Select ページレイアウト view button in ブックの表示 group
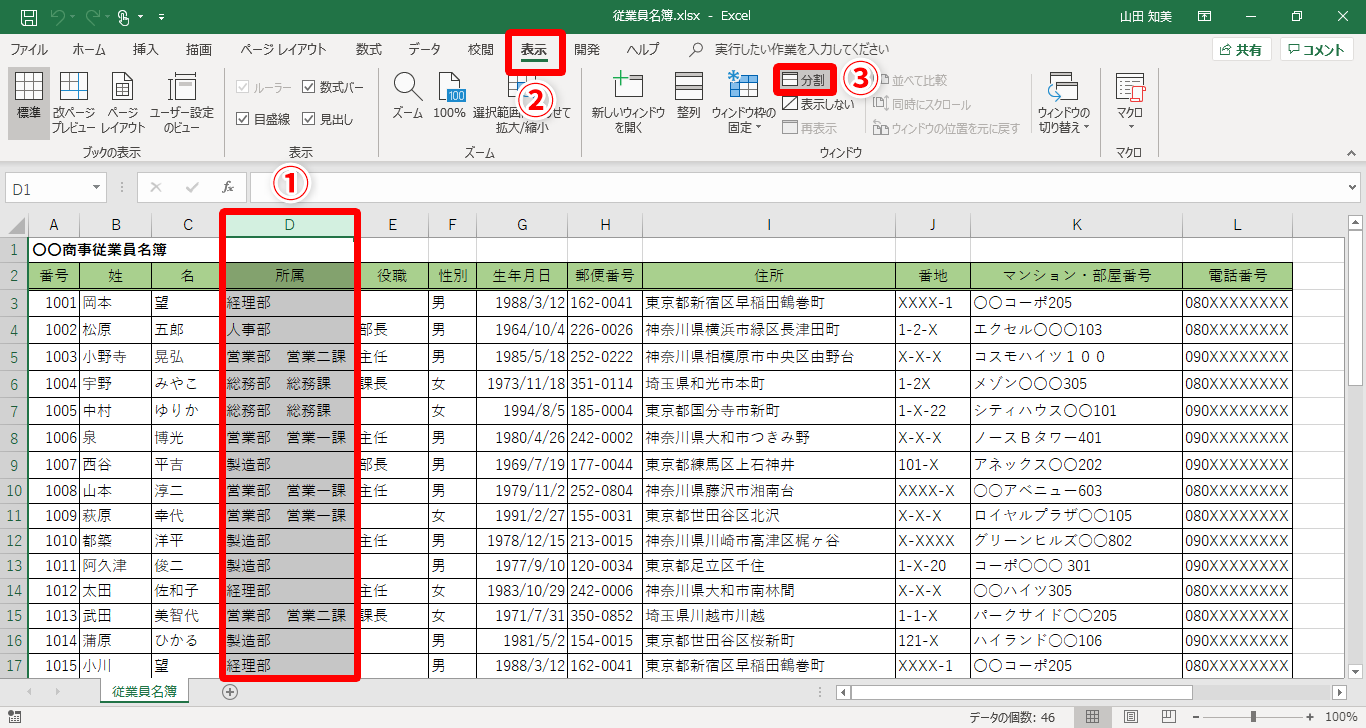Image resolution: width=1366 pixels, height=728 pixels. click(x=123, y=102)
